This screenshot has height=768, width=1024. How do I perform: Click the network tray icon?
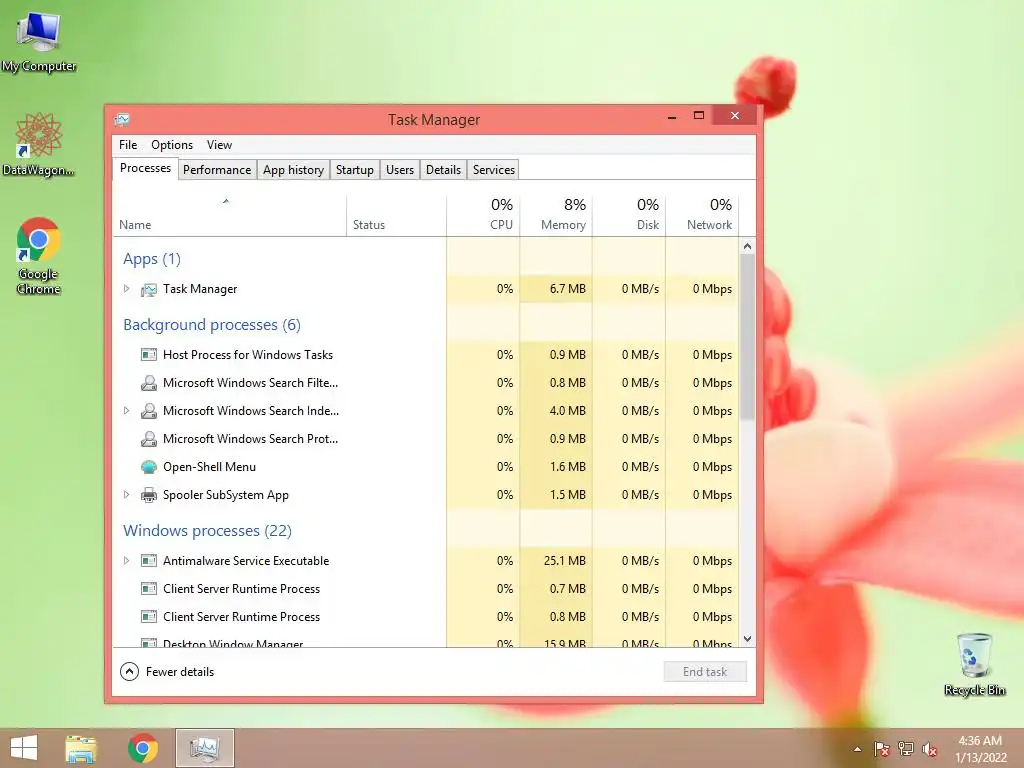pyautogui.click(x=906, y=749)
